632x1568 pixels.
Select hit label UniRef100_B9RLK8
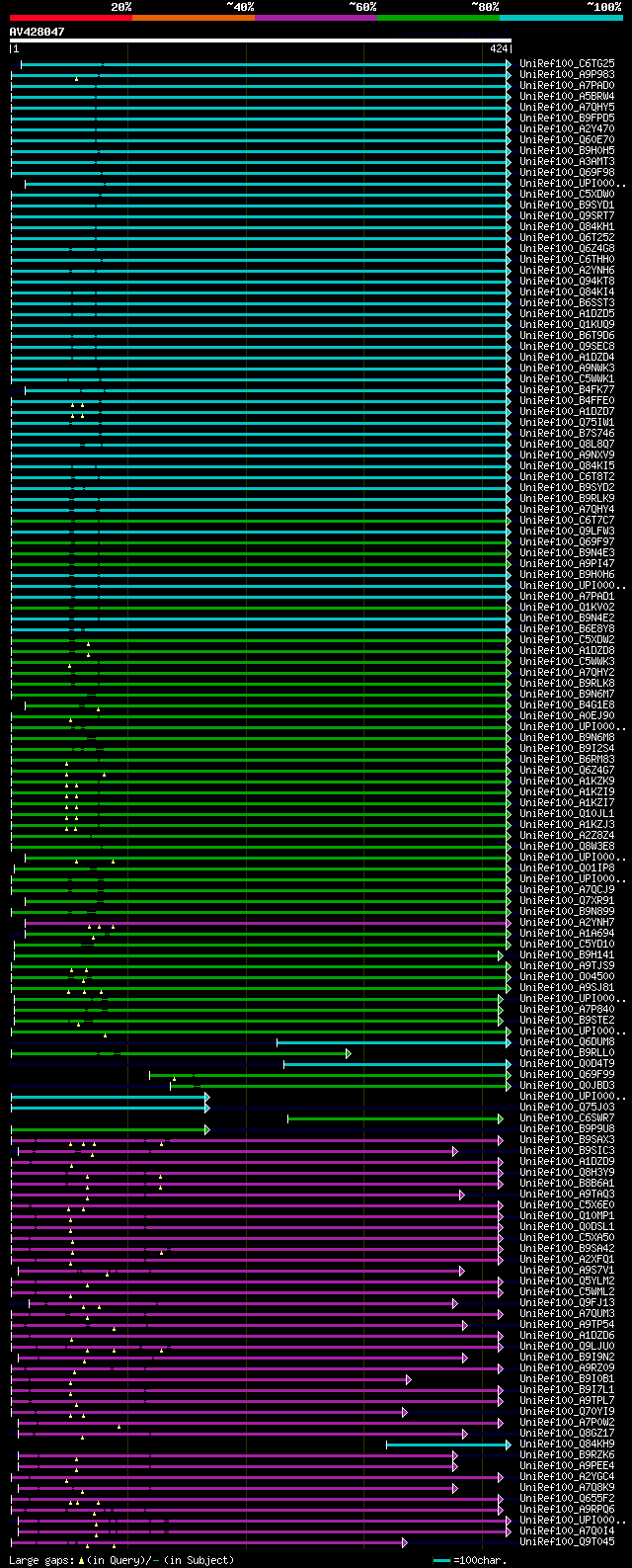point(567,683)
